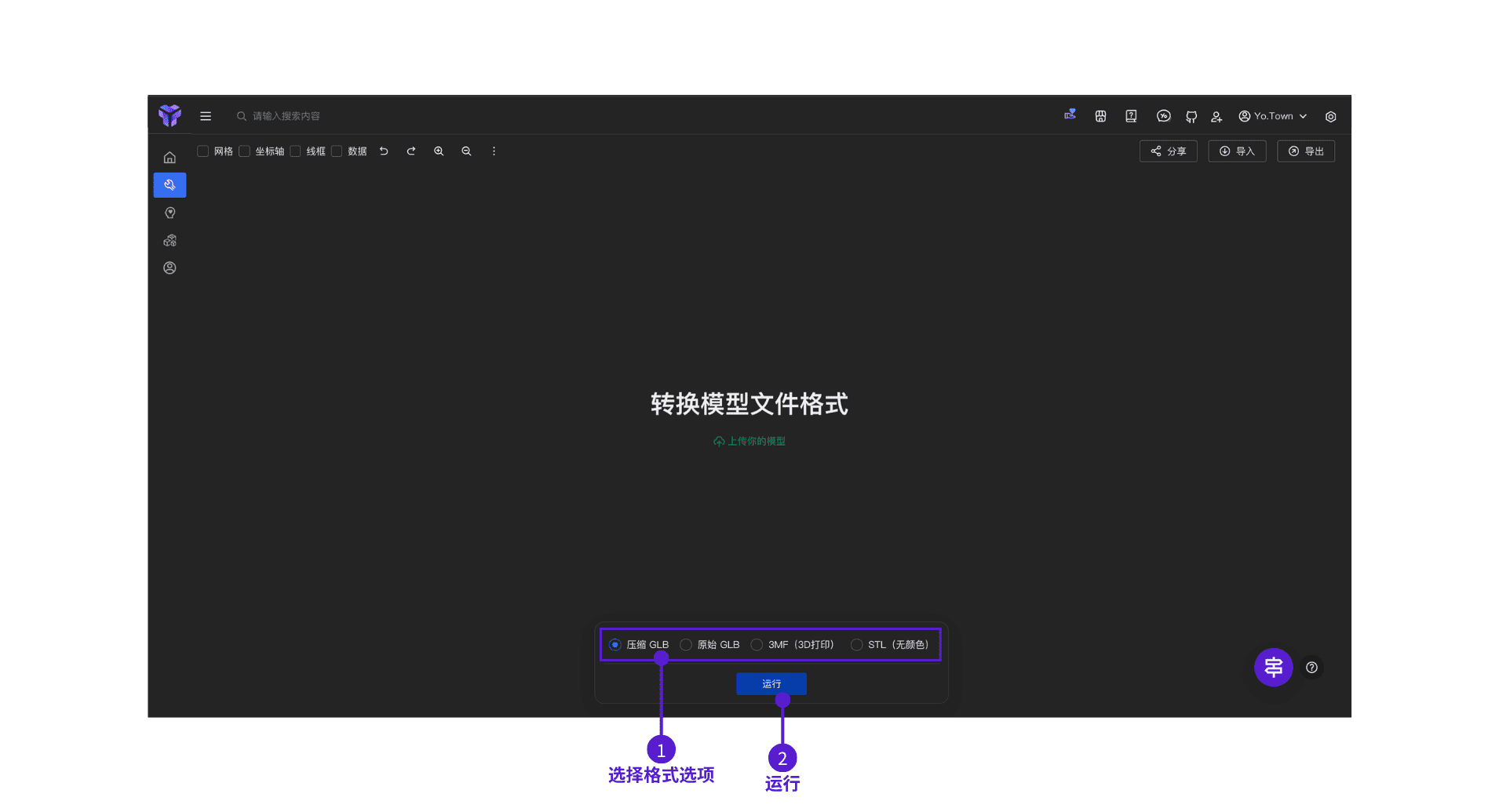Screen dimensions: 1499x812
Task: Zoom out with magnifier minus icon
Action: pos(466,151)
